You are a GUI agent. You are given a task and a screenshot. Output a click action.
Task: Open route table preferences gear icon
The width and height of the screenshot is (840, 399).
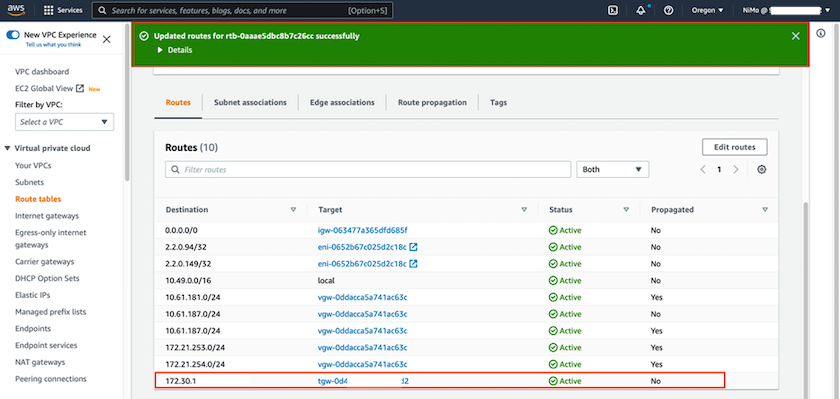762,169
